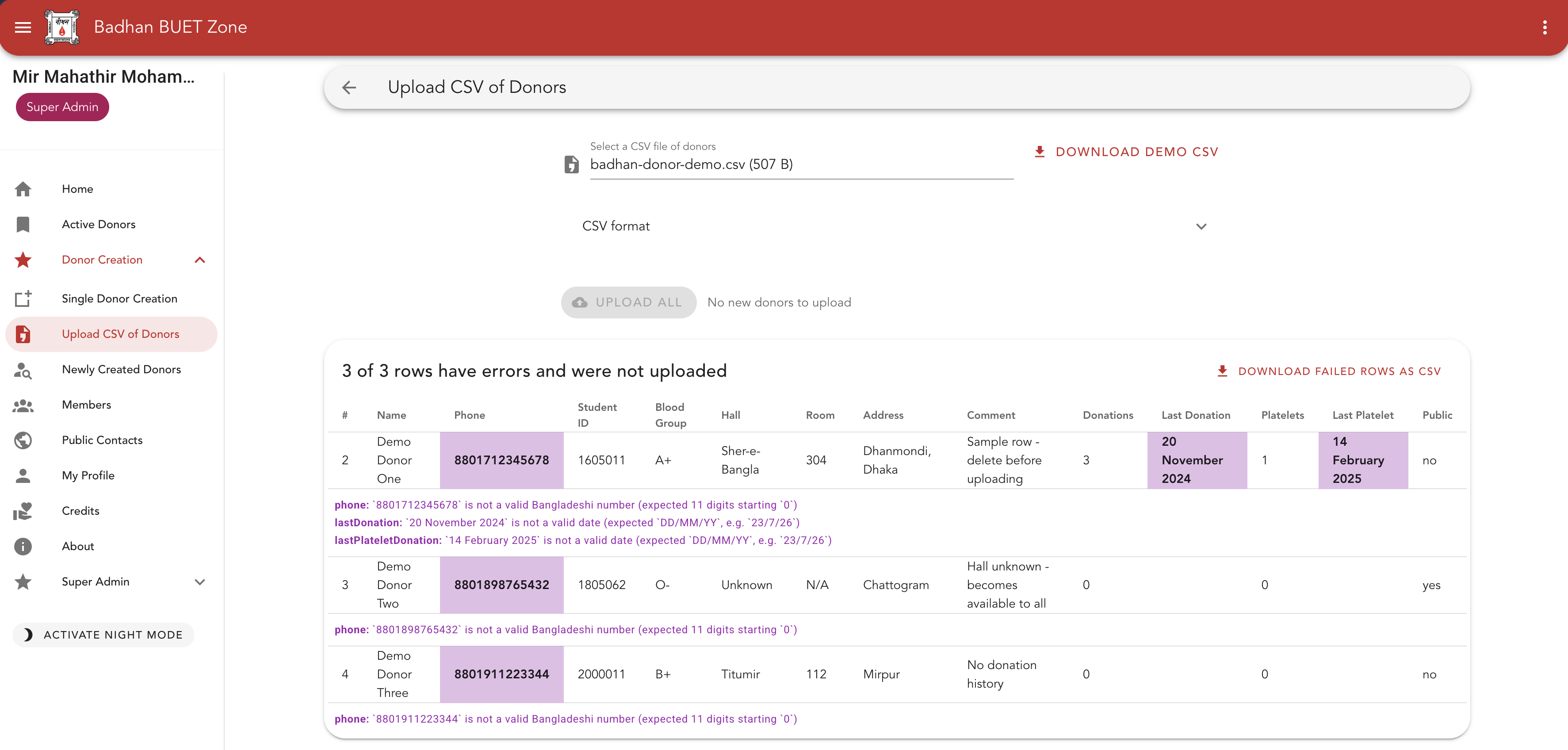The image size is (1568, 750).
Task: Click the Super Admin star icon in sidebar
Action: click(x=23, y=582)
